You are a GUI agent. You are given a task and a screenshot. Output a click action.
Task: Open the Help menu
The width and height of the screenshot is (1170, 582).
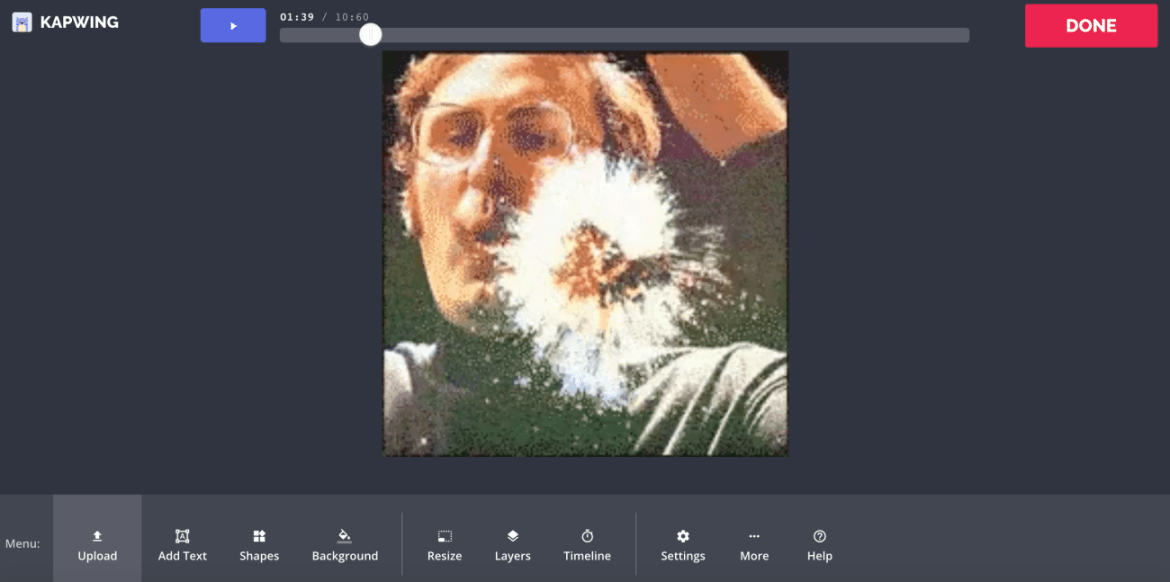point(819,545)
